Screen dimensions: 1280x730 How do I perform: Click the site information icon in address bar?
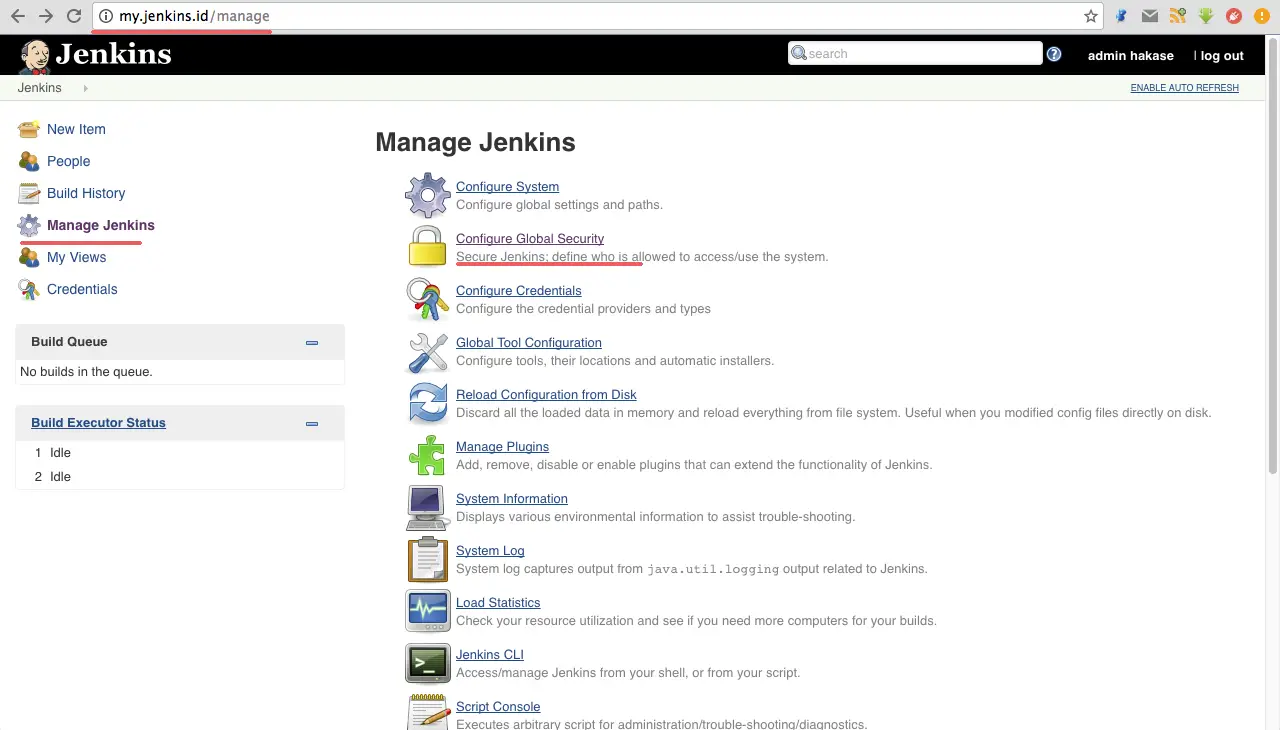click(106, 16)
